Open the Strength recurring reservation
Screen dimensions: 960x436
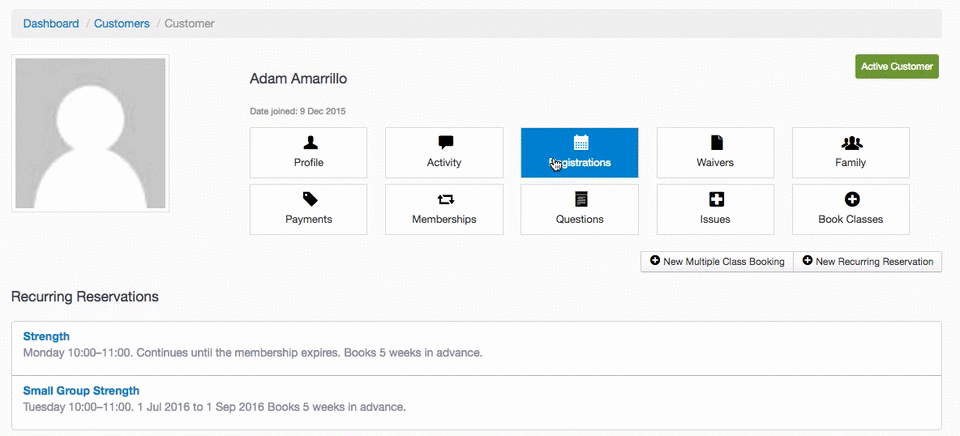(x=46, y=336)
